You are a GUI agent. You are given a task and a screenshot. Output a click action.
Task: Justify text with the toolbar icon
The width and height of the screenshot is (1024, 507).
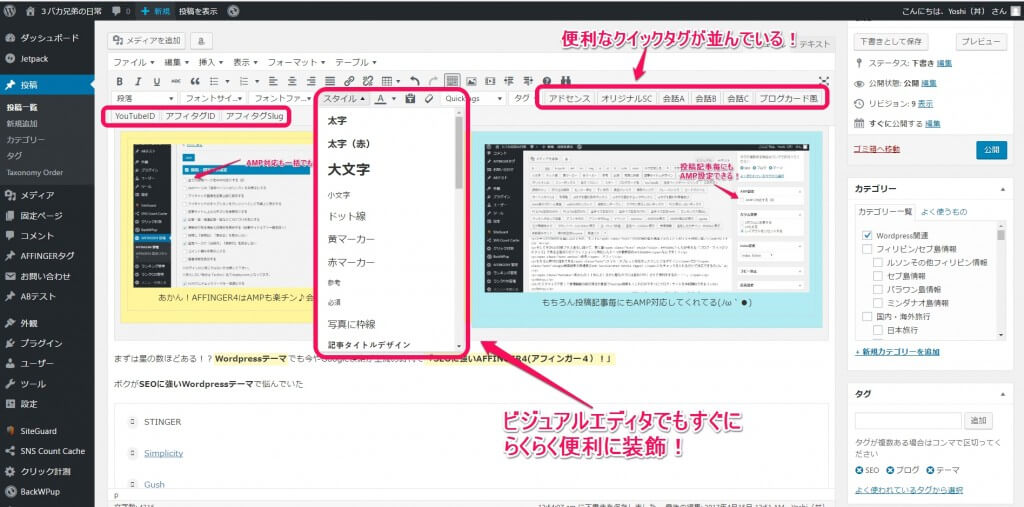point(330,82)
